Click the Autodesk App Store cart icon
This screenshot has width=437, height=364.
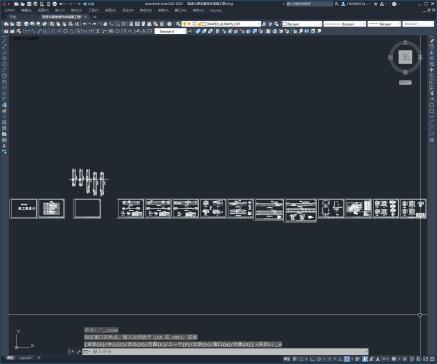[x=376, y=4]
